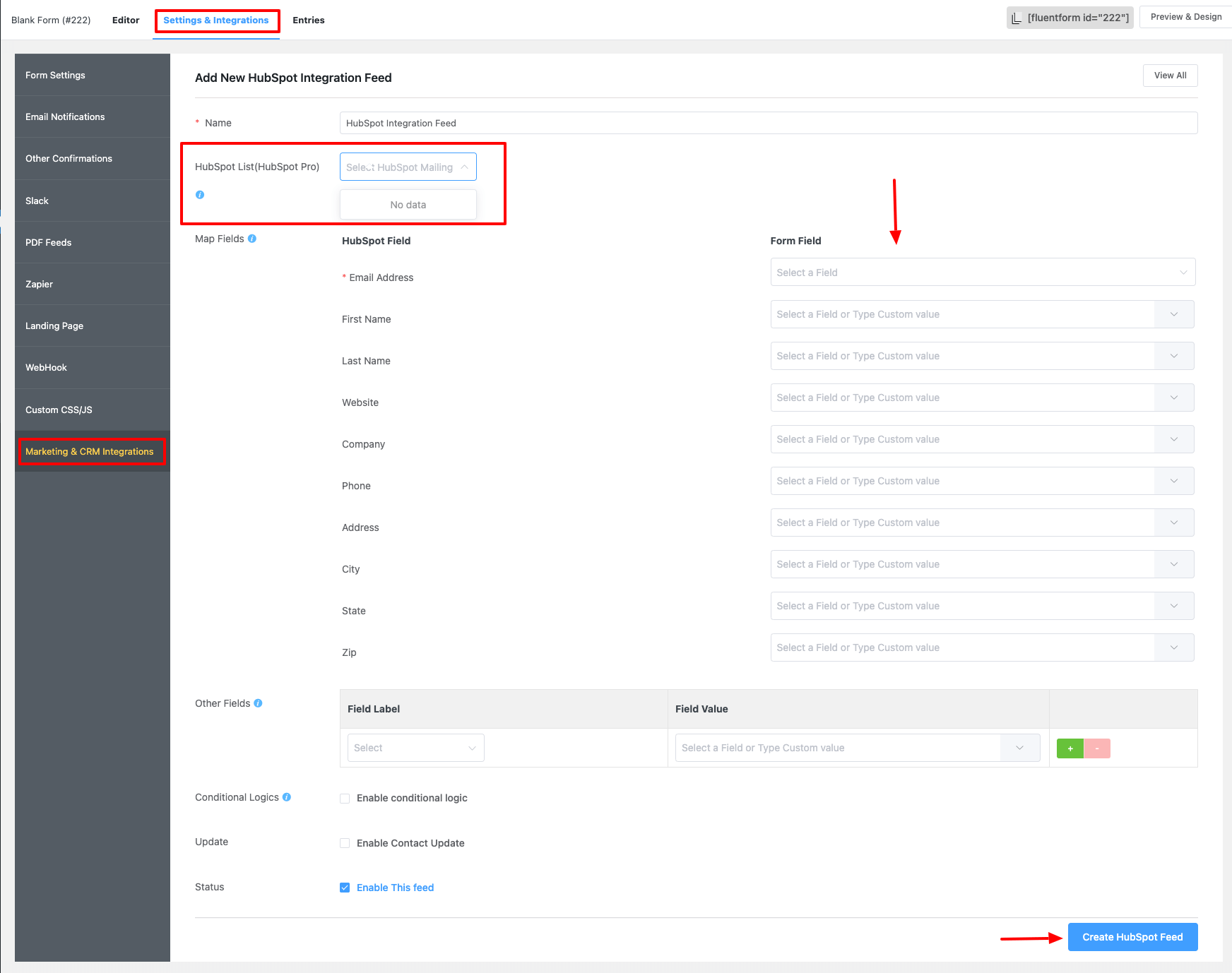The height and width of the screenshot is (973, 1232).
Task: Remove field row with the pink minus button
Action: click(1097, 748)
